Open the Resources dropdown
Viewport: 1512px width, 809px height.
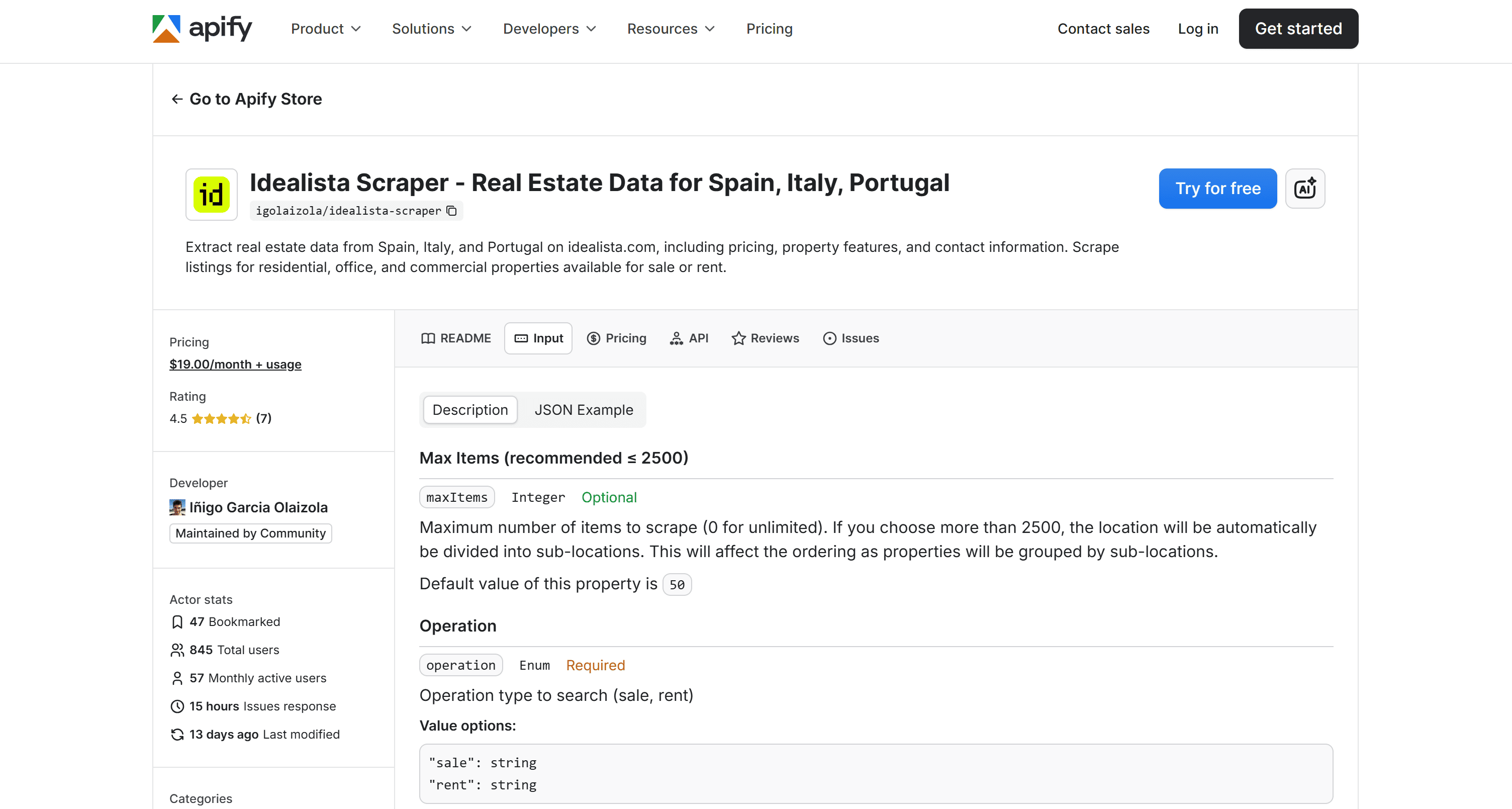tap(670, 28)
